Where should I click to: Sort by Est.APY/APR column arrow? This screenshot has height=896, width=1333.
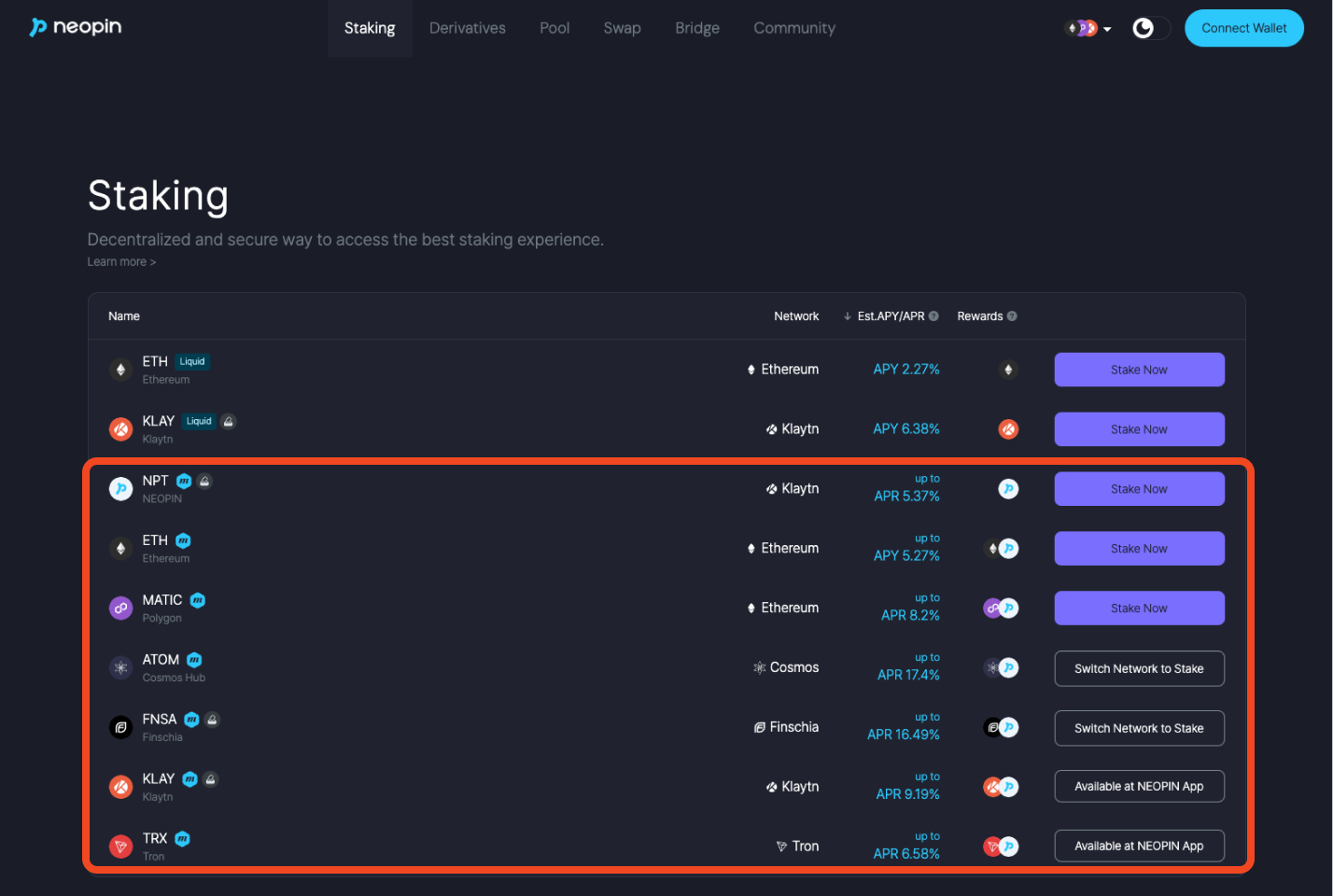pos(848,316)
